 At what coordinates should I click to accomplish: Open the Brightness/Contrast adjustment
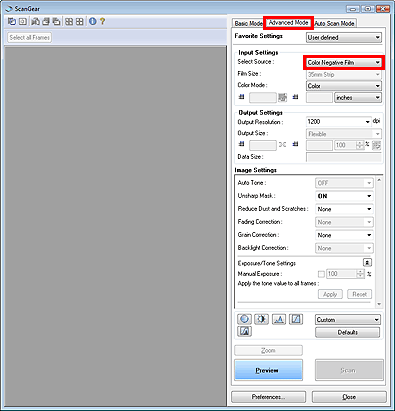coord(261,319)
